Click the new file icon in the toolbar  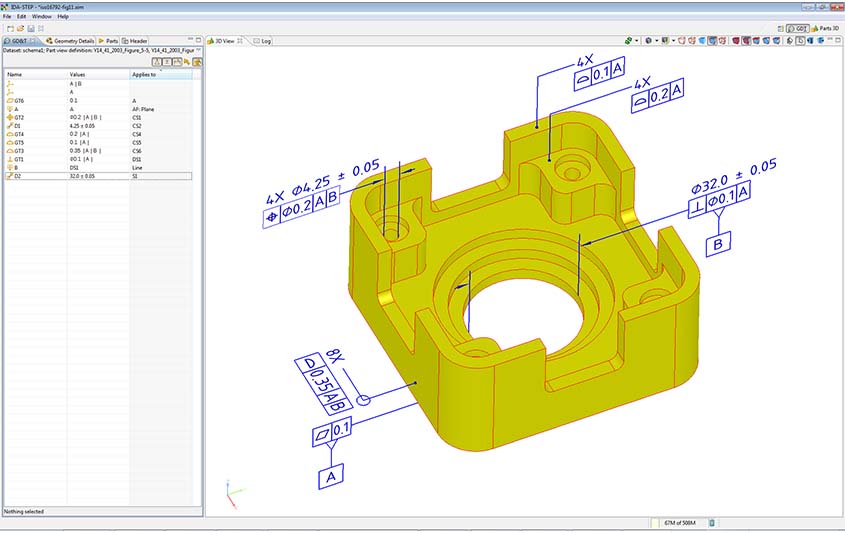[x=8, y=28]
